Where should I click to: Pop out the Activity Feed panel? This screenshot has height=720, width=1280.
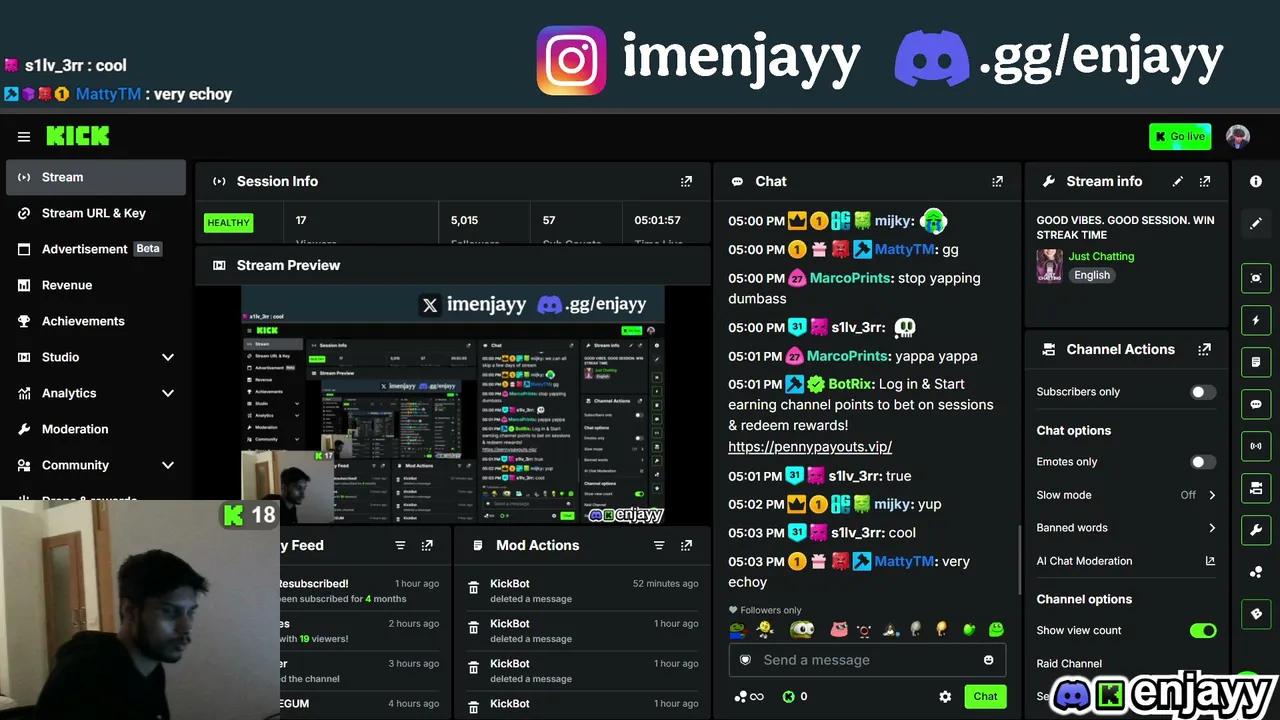click(427, 545)
